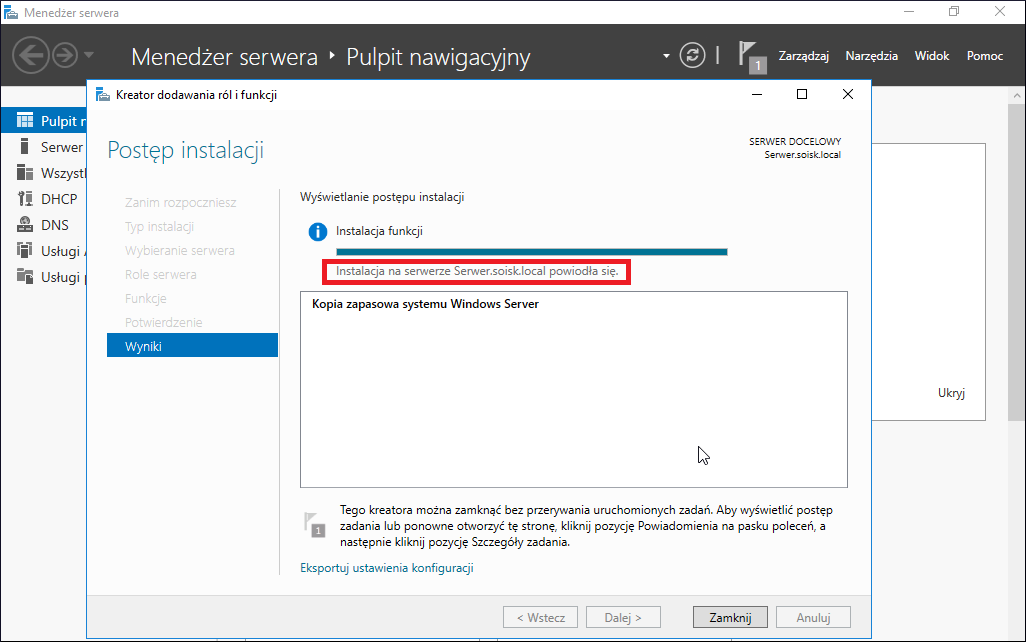The height and width of the screenshot is (642, 1026).
Task: Click the Wszystkie serwery icon in the sidebar
Action: click(x=25, y=173)
